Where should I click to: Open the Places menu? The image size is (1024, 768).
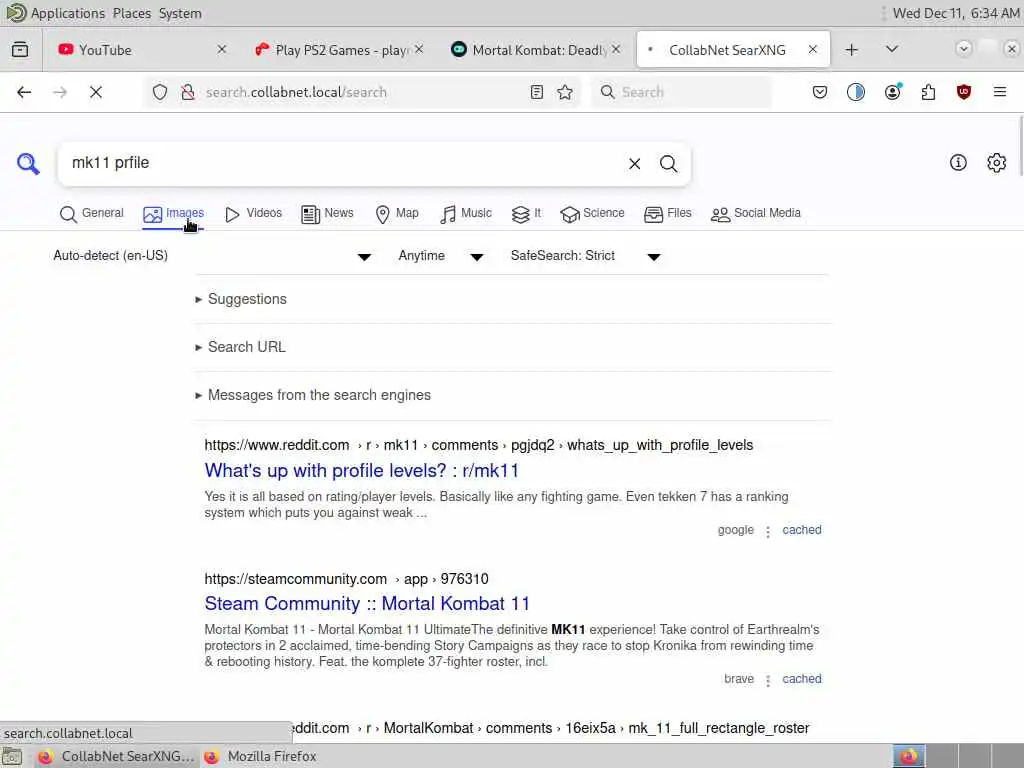tap(131, 13)
